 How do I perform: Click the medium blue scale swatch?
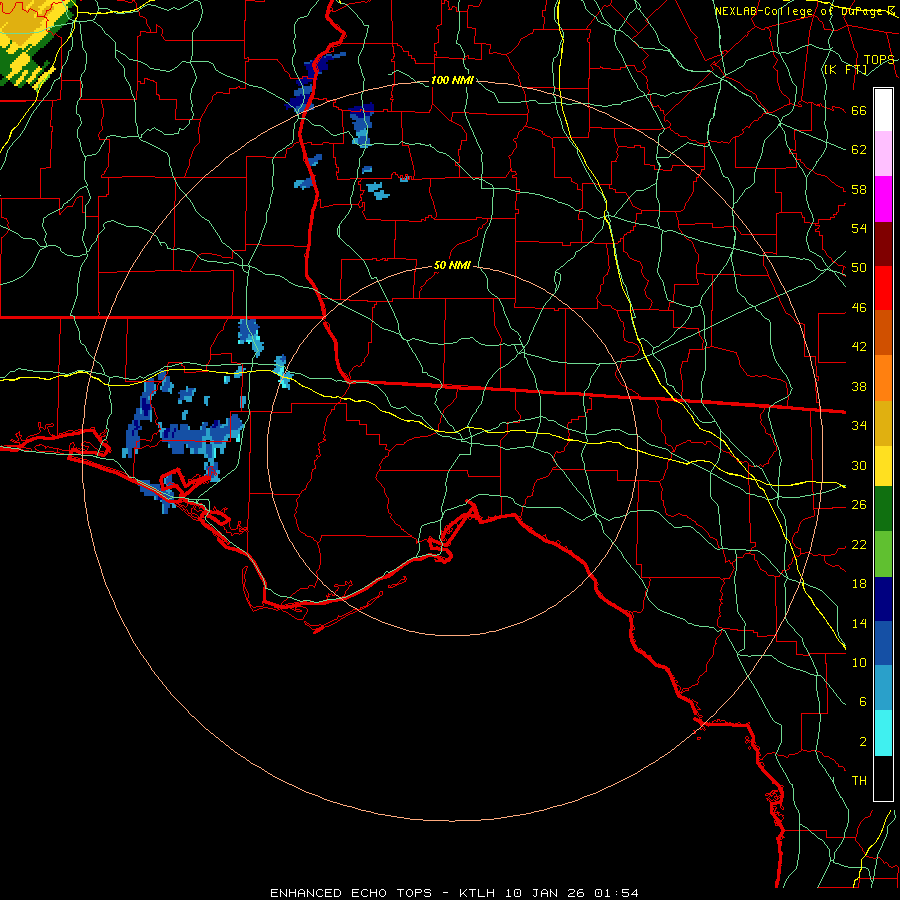pyautogui.click(x=883, y=643)
